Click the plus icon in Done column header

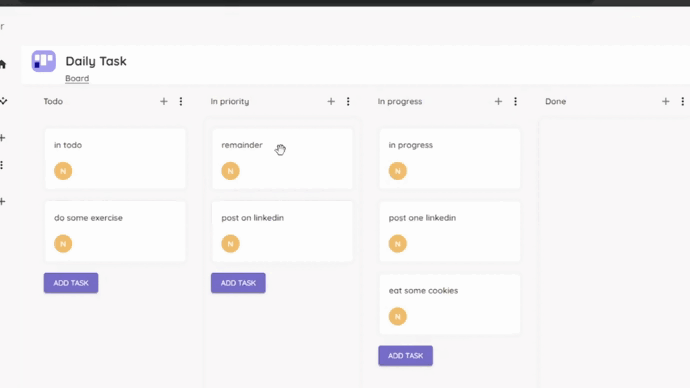(665, 102)
